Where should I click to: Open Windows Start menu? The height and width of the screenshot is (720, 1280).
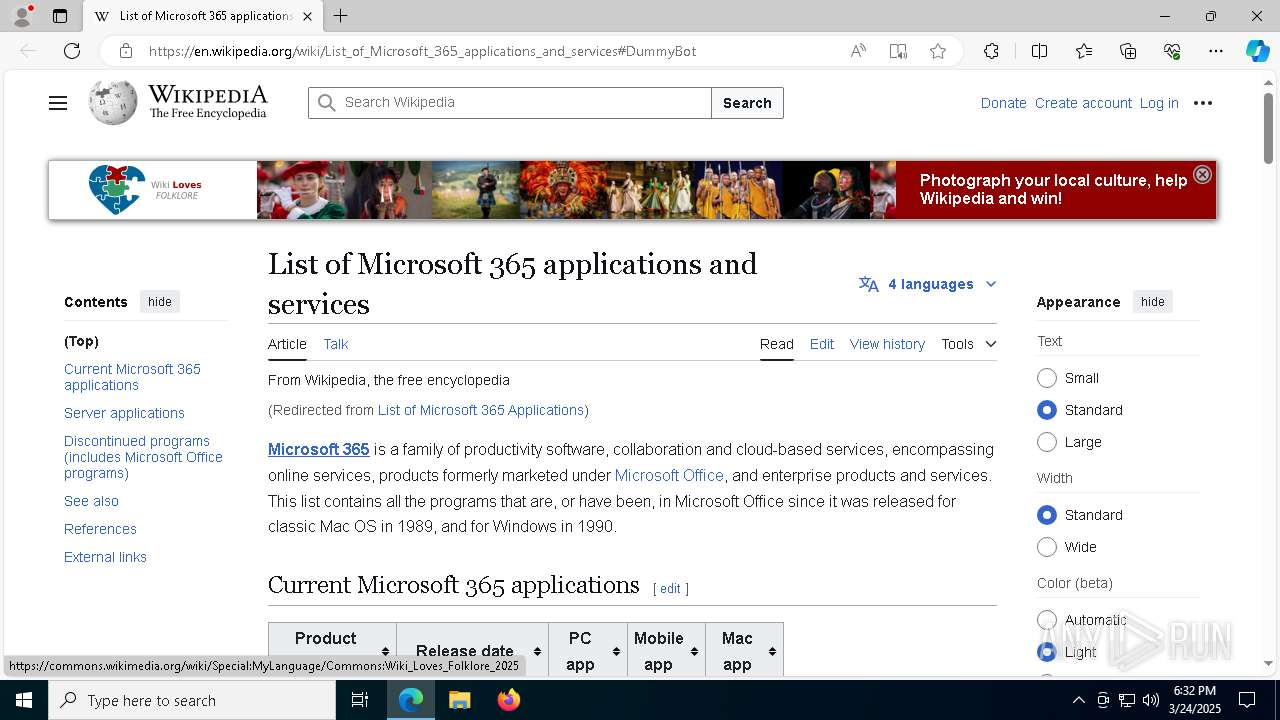point(24,700)
